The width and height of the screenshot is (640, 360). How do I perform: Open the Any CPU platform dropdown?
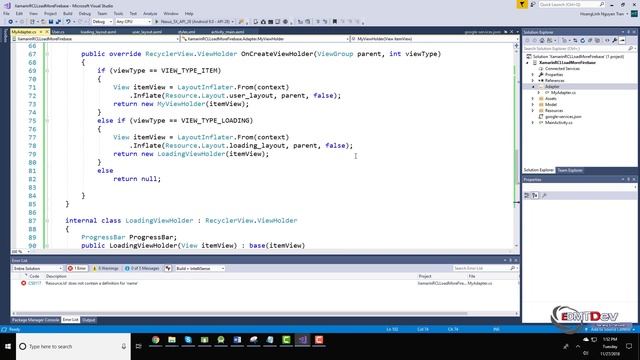tap(133, 22)
